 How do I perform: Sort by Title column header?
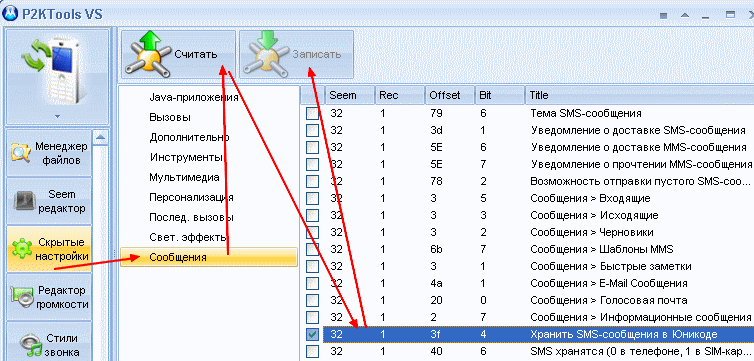(639, 96)
